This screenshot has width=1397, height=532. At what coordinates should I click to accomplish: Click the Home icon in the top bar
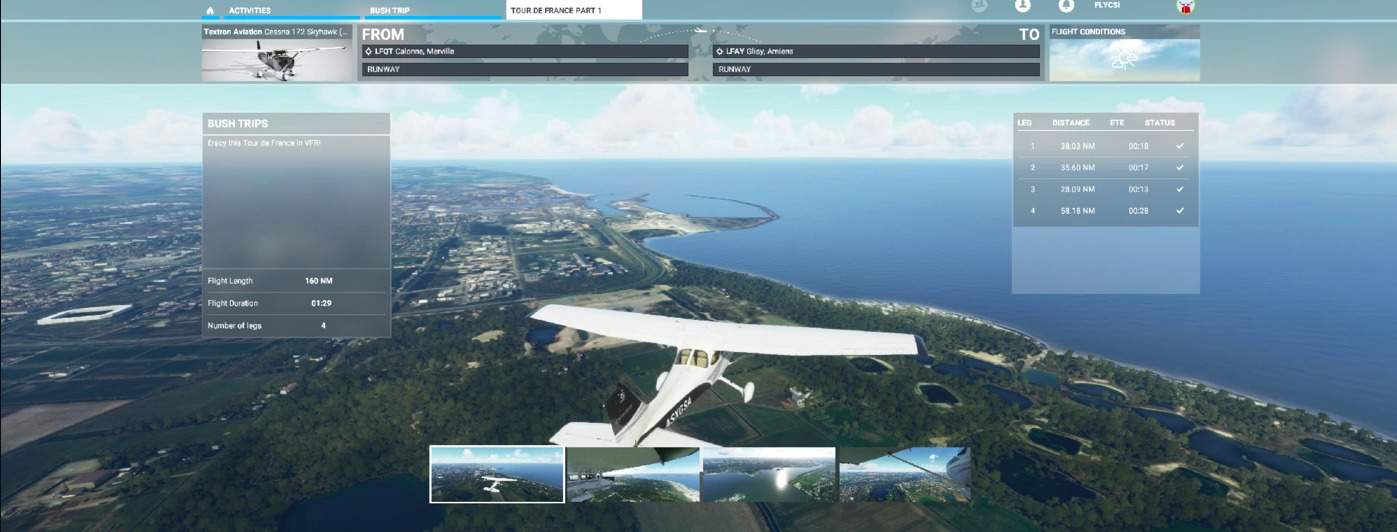coord(210,10)
